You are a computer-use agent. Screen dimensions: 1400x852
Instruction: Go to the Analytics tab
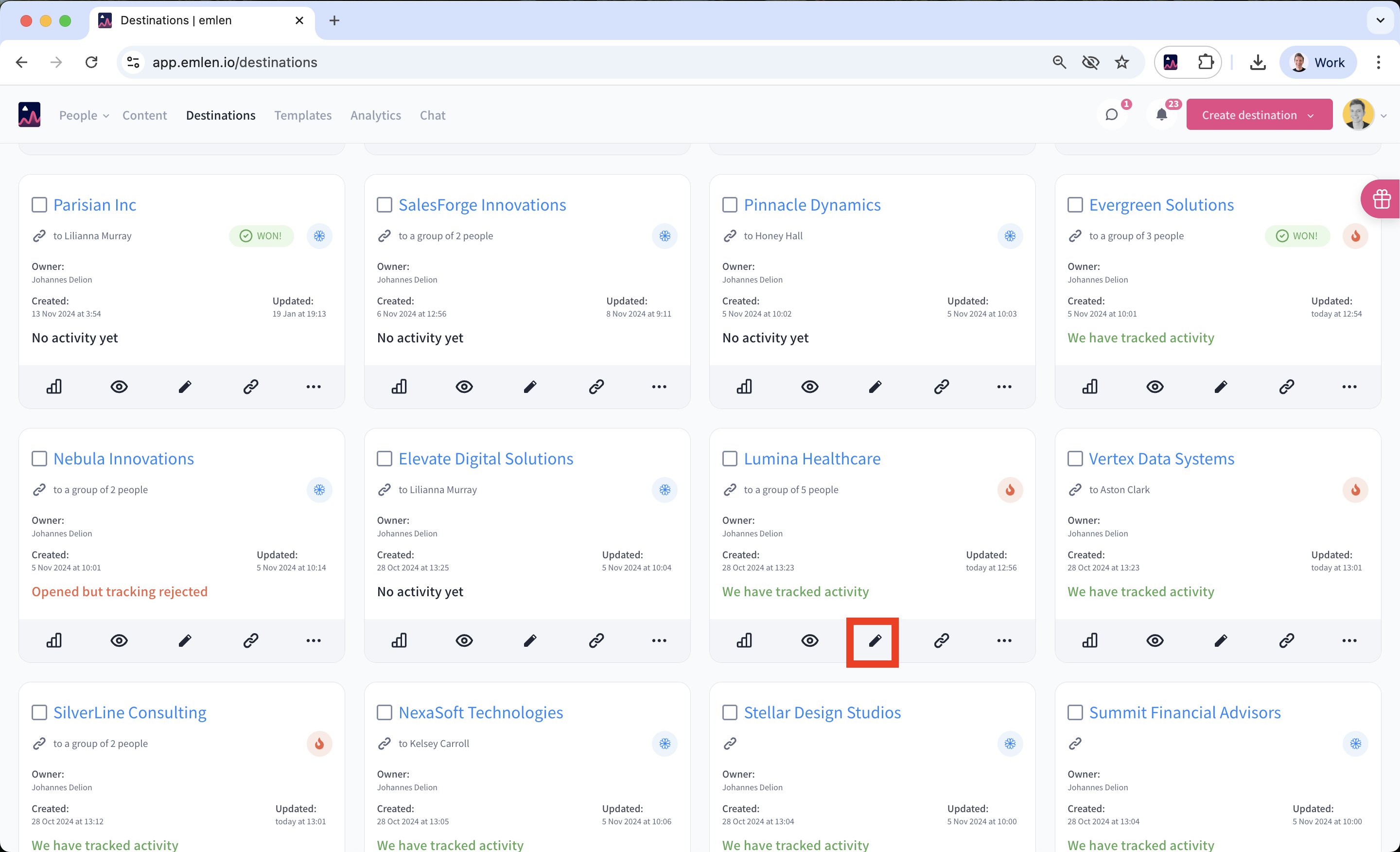(x=376, y=115)
